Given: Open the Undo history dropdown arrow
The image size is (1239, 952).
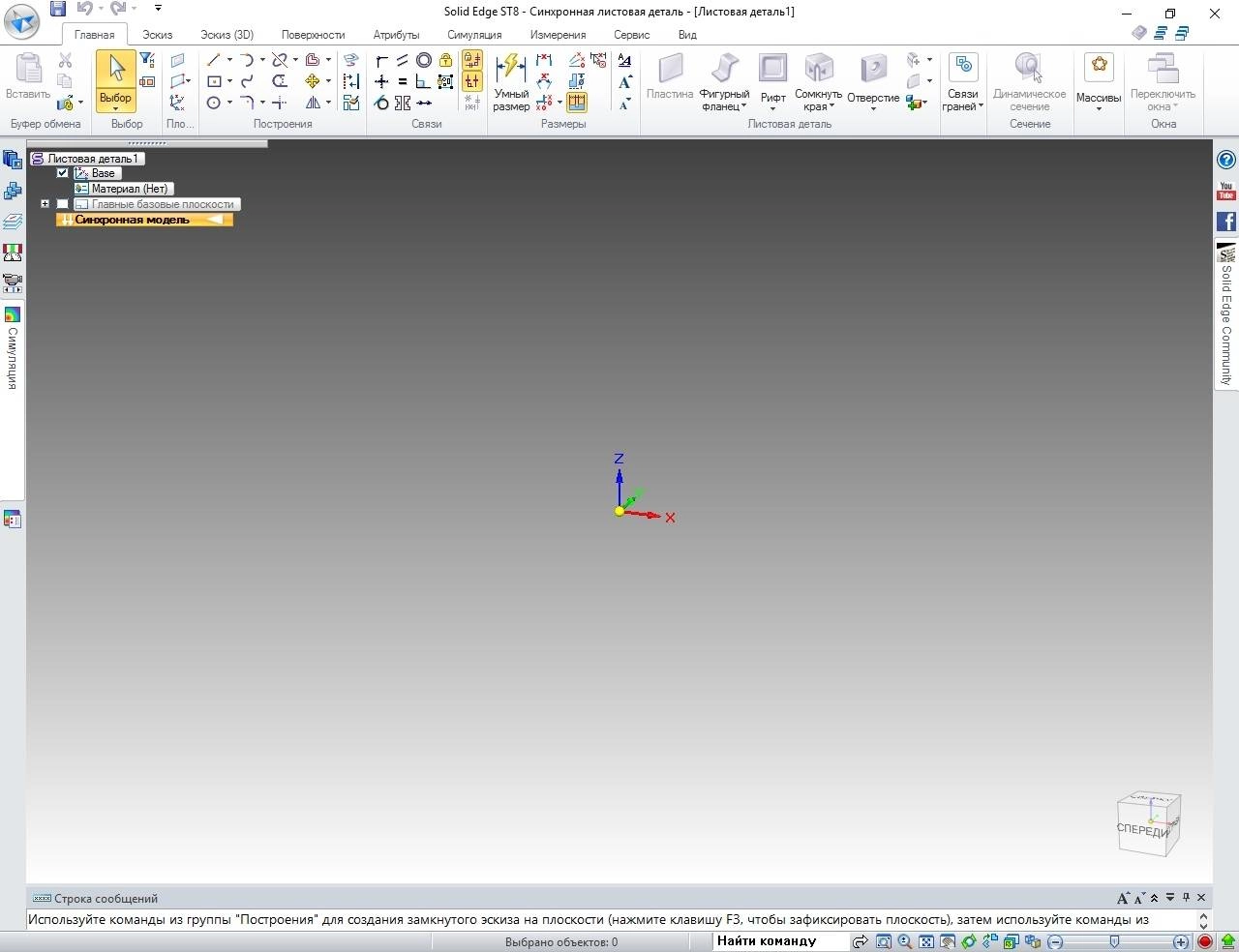Looking at the screenshot, I should [101, 9].
